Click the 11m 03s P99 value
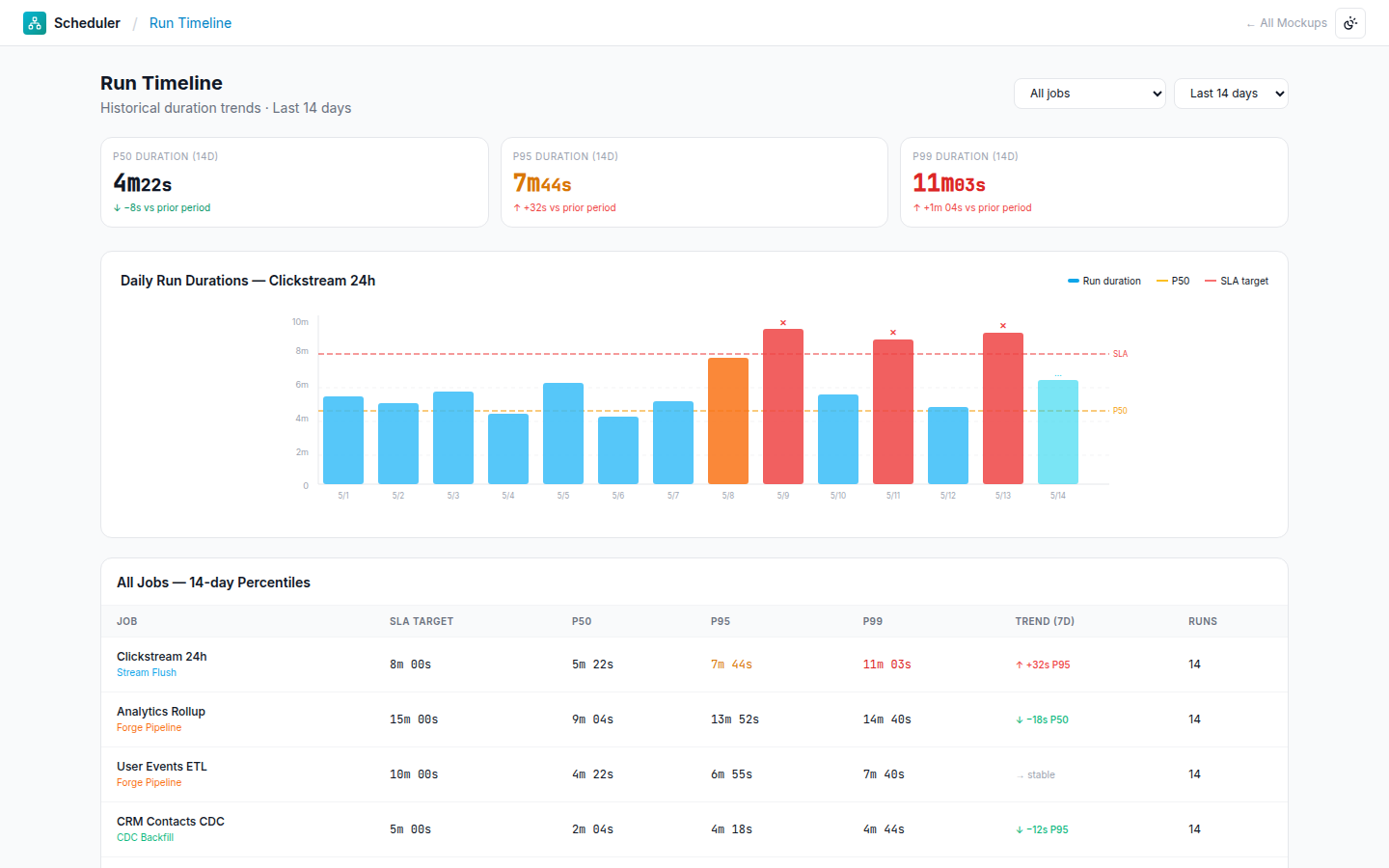The image size is (1389, 868). tap(886, 665)
